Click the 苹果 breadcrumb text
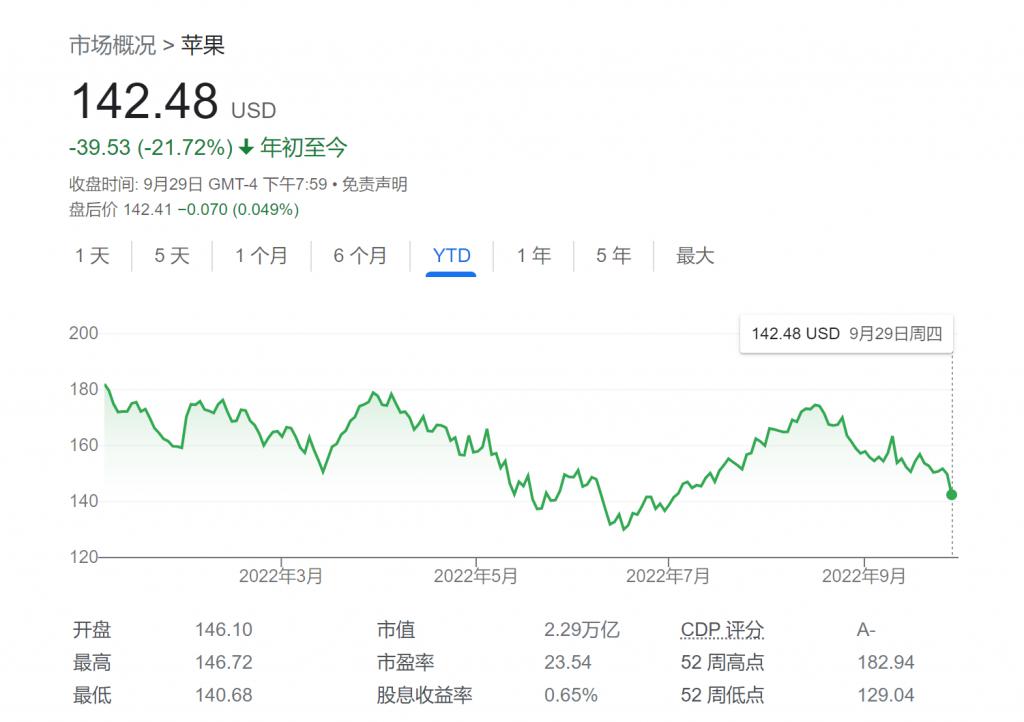This screenshot has height=722, width=1024. click(x=203, y=45)
